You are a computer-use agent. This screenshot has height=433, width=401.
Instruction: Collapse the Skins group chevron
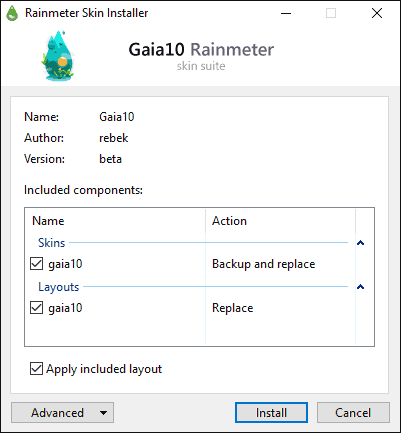pyautogui.click(x=360, y=243)
